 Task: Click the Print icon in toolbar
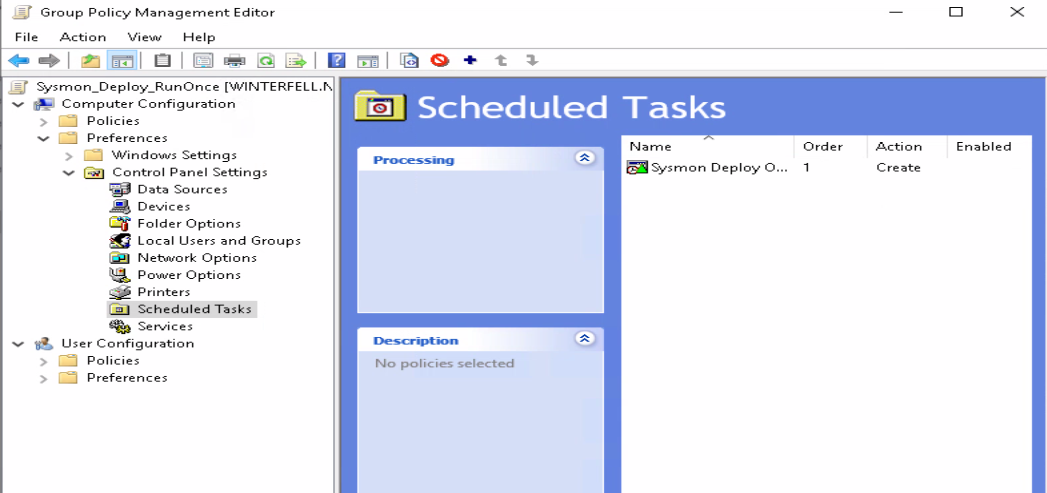coord(235,61)
